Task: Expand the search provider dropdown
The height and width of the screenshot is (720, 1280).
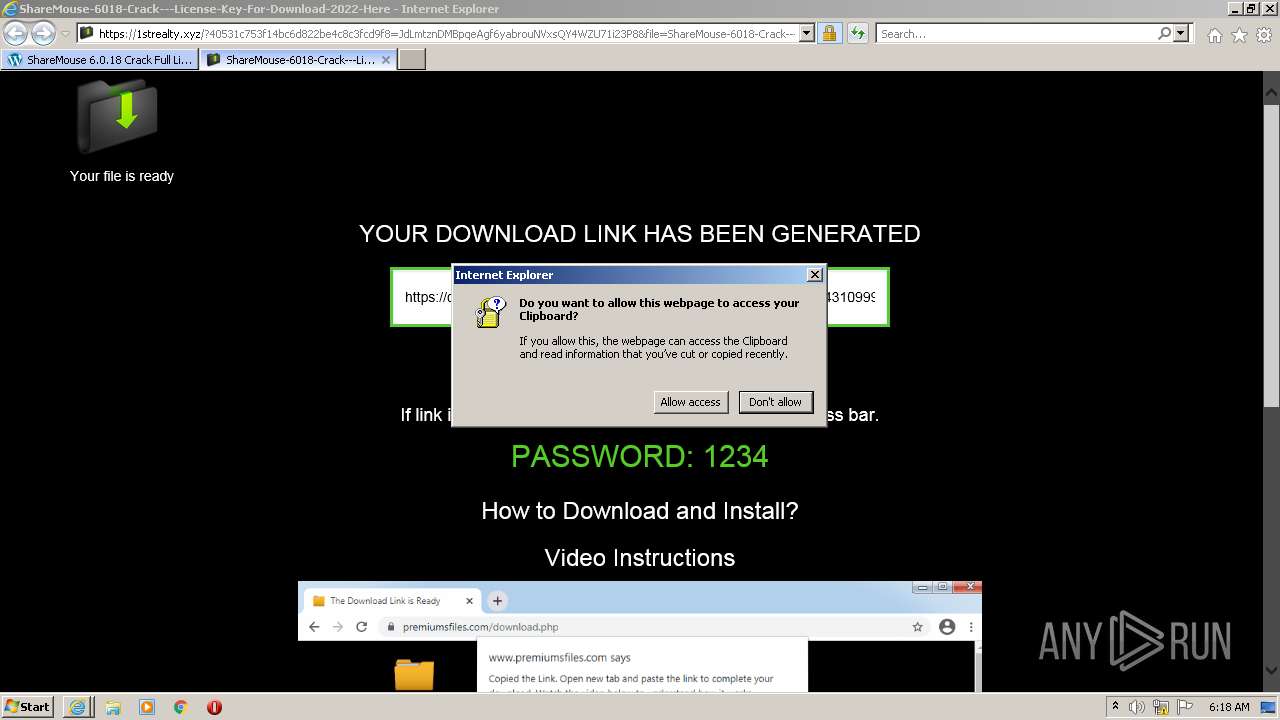Action: click(1181, 33)
